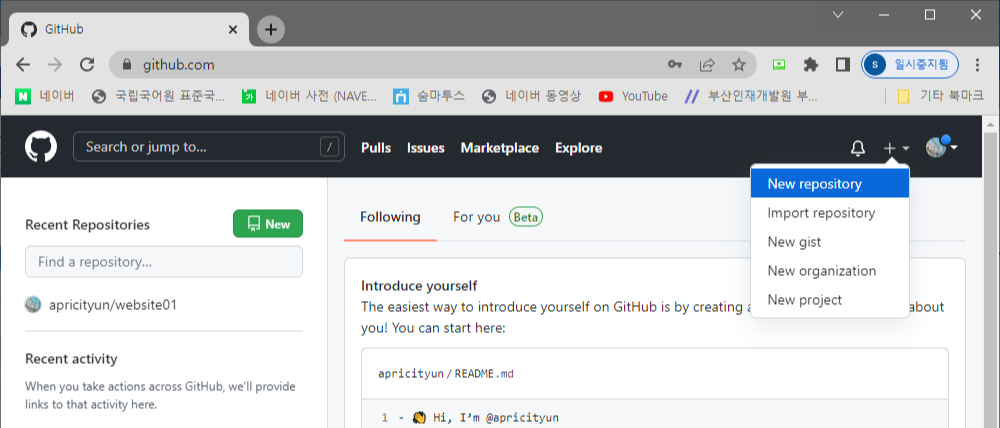
Task: Click the Recent activity heading
Action: [x=71, y=358]
